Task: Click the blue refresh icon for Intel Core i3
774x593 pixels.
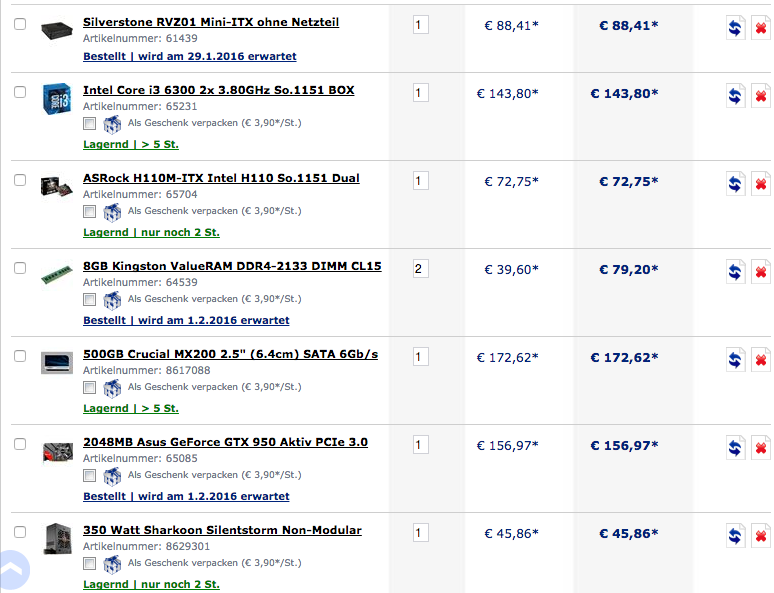Action: 735,96
